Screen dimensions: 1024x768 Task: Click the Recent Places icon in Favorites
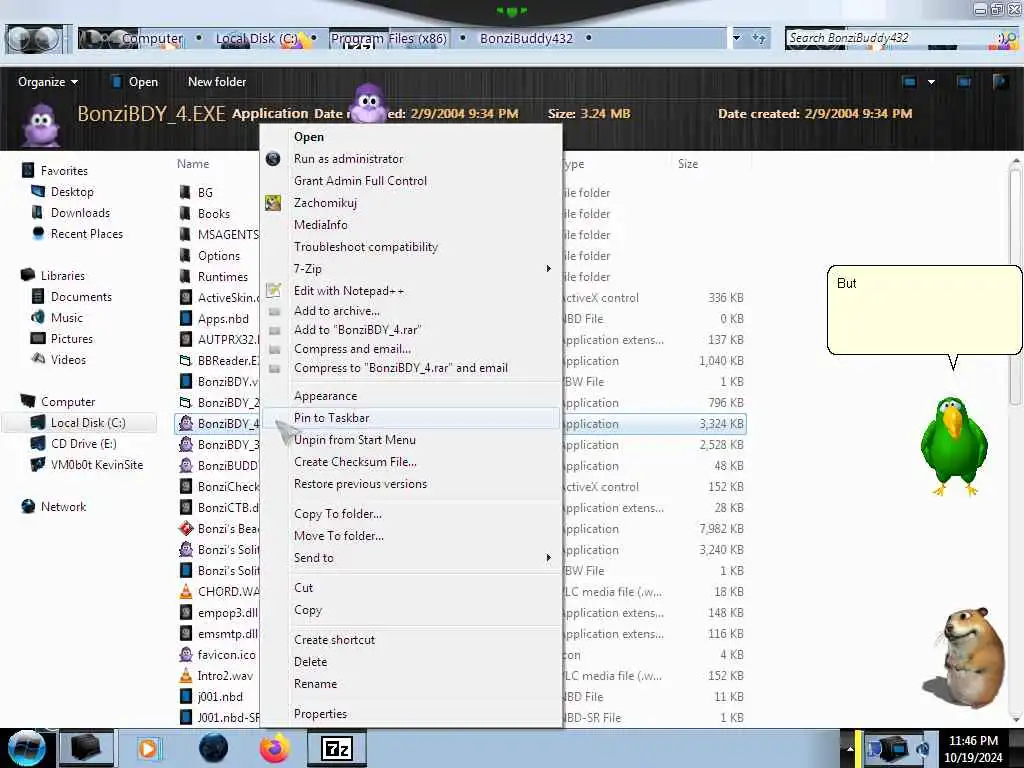tap(38, 234)
